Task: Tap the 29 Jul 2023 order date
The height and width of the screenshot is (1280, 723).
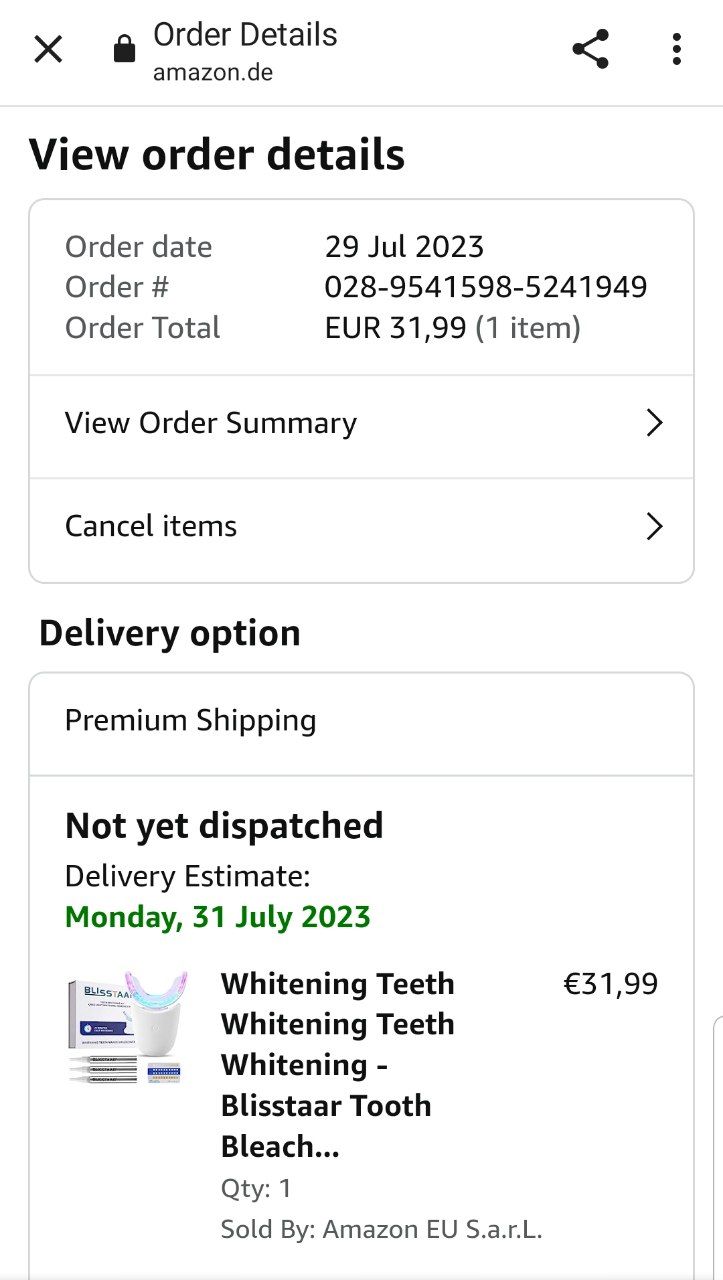Action: coord(404,247)
